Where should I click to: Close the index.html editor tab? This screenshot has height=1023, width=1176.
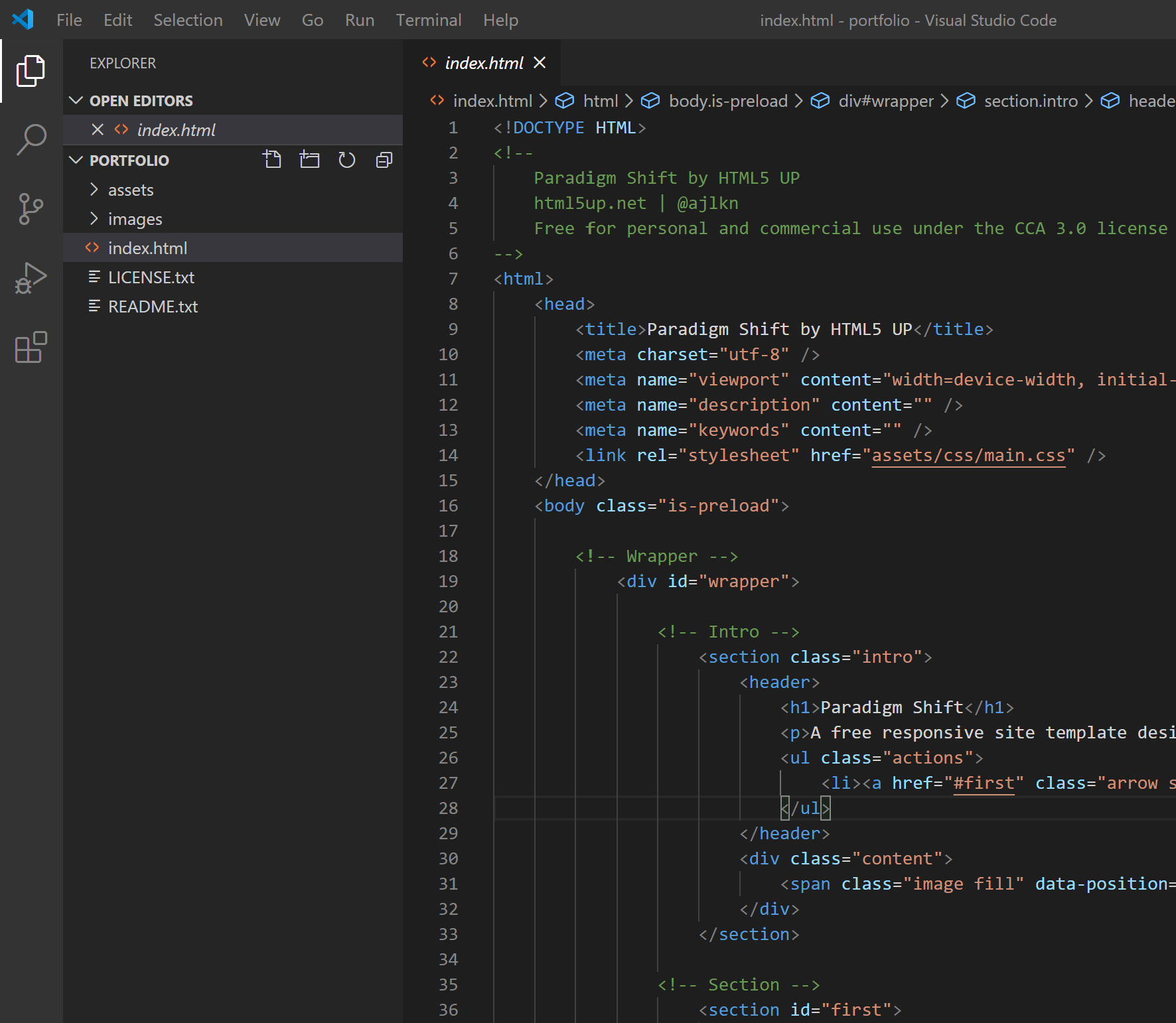(540, 63)
